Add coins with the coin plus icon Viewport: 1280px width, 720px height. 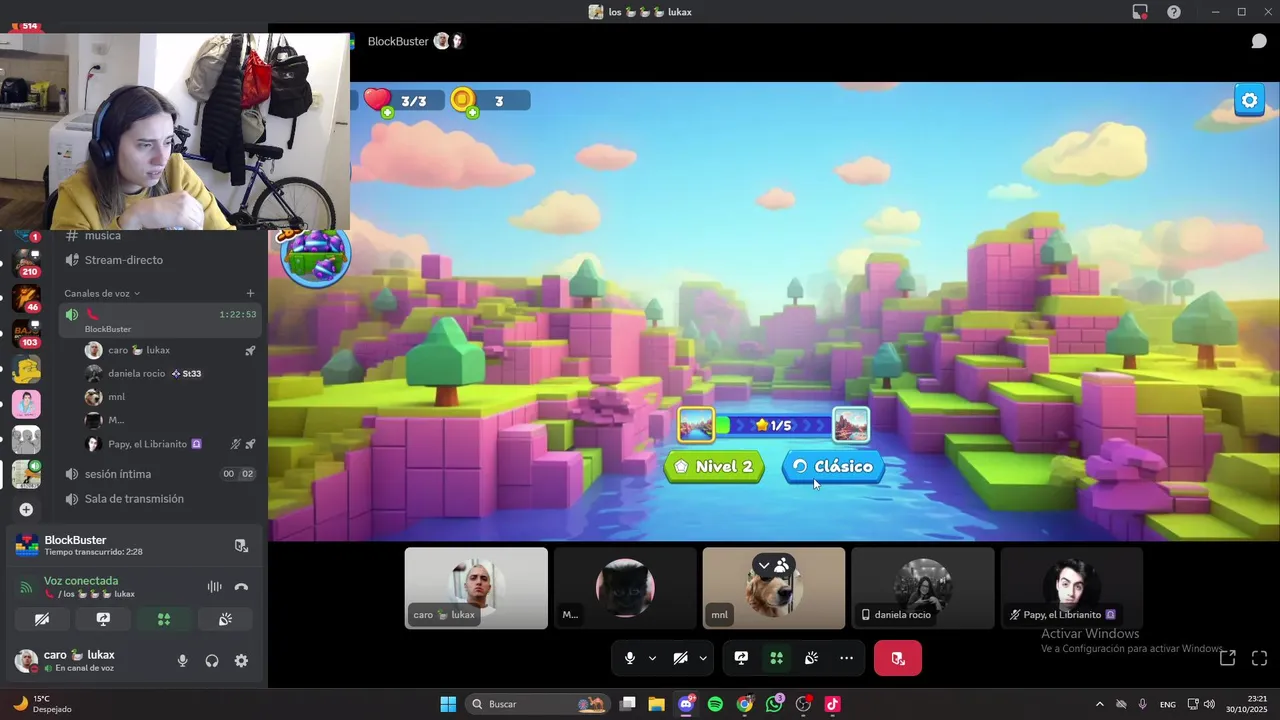coord(473,112)
